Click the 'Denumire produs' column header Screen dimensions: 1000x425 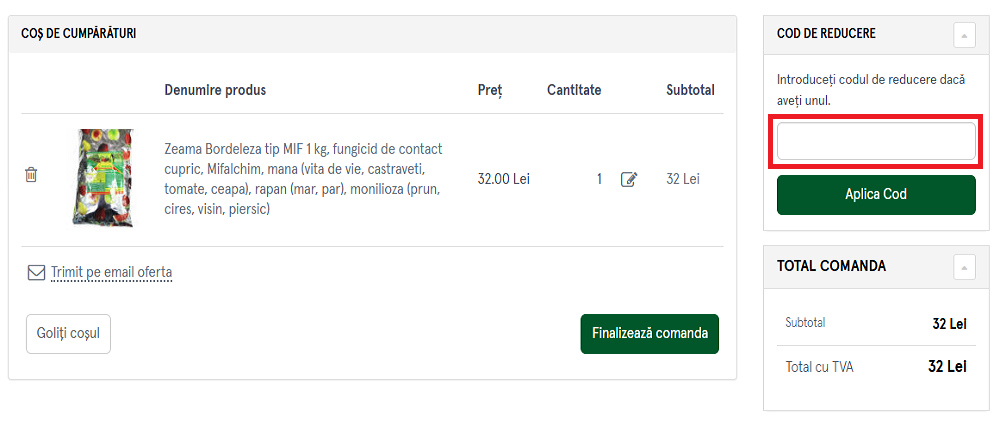pyautogui.click(x=215, y=90)
